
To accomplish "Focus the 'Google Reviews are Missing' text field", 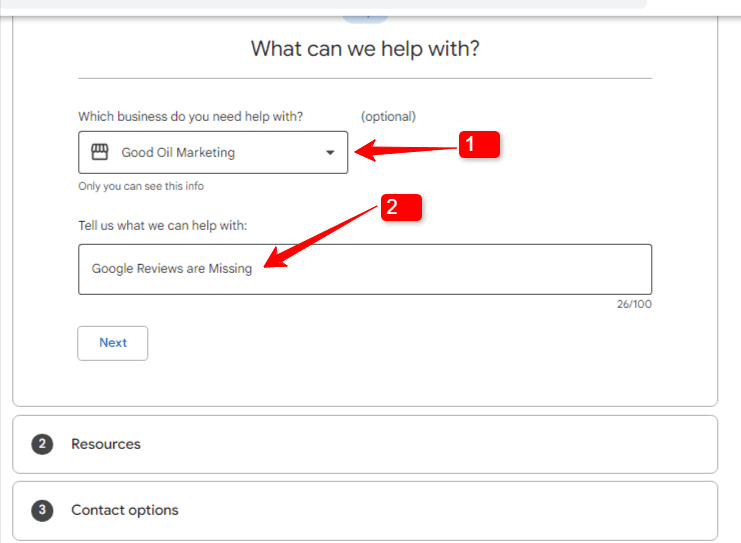I will 365,269.
